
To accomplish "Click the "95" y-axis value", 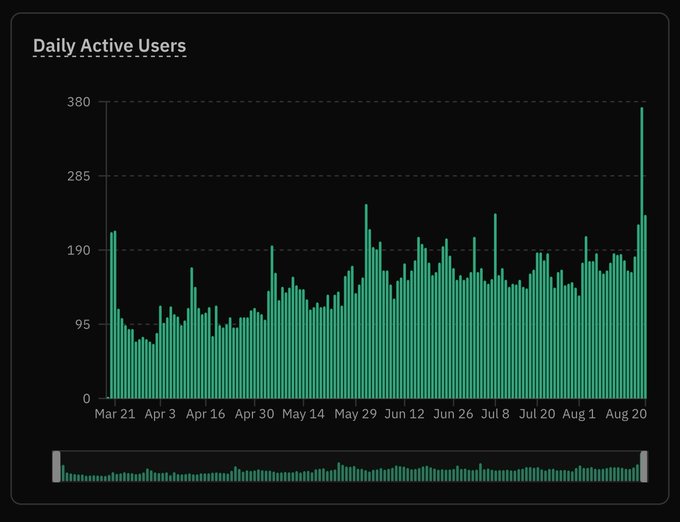I will [x=83, y=324].
